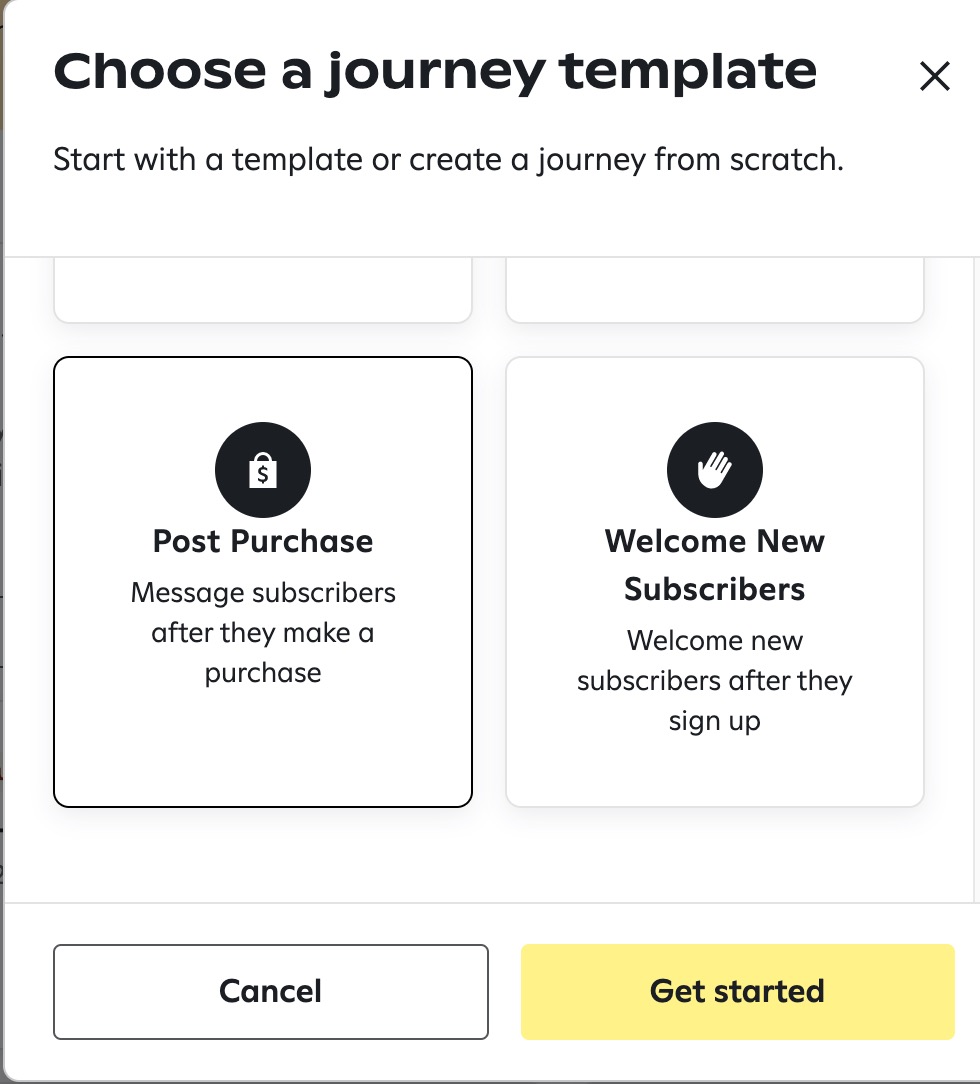The height and width of the screenshot is (1084, 980).
Task: Click the blank area under the template cards
Action: (488, 854)
